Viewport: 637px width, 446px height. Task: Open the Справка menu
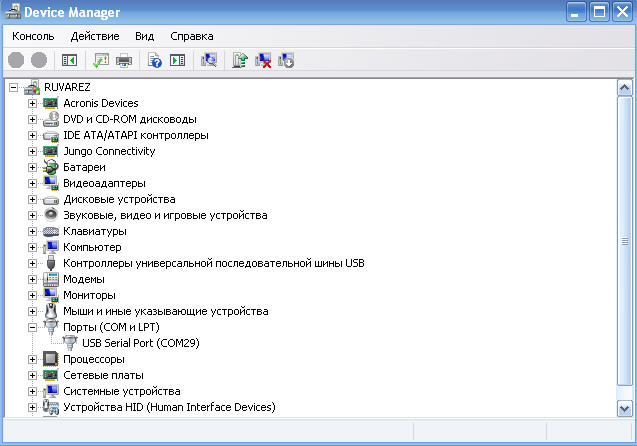192,36
